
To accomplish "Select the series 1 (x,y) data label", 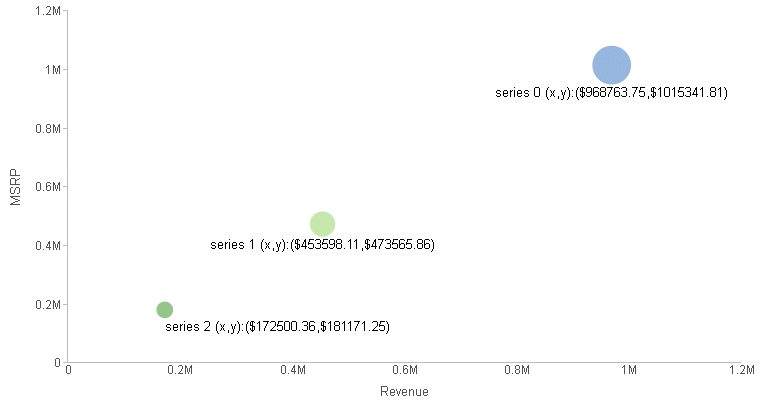I will point(322,244).
